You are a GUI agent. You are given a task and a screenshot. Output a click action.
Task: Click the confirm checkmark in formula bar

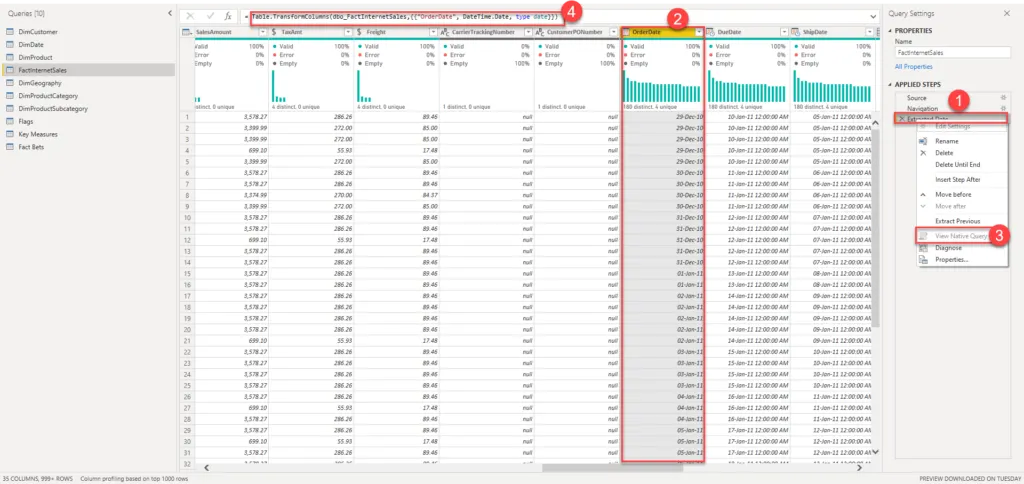(x=210, y=17)
